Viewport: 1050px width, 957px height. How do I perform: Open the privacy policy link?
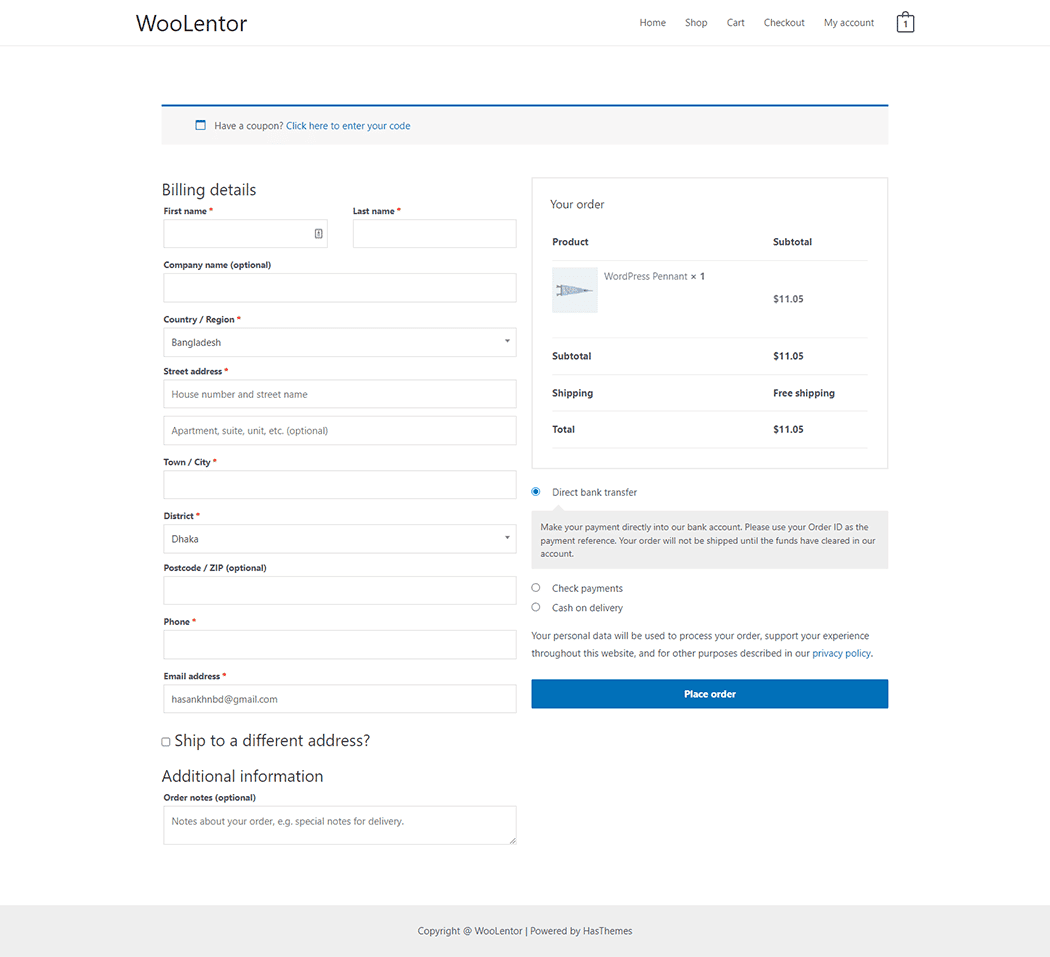(841, 652)
